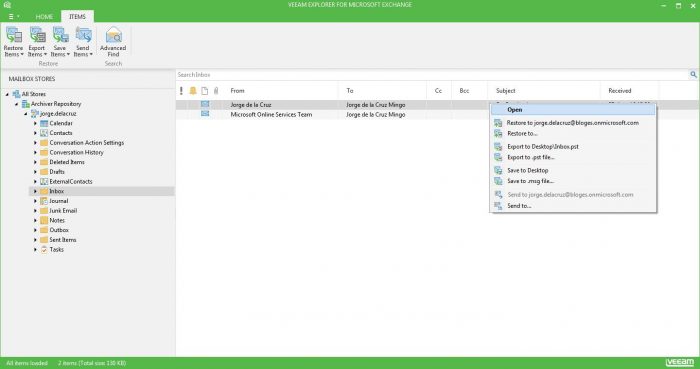Click the All Stores icon
Viewport: 700px width, 369px height.
tap(17, 94)
